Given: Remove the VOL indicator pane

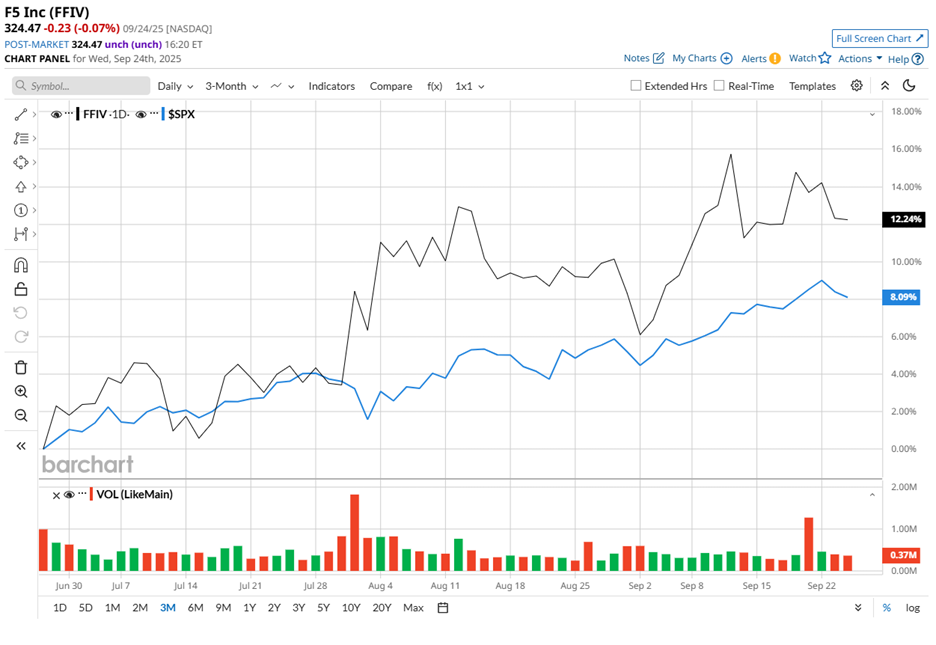Looking at the screenshot, I should point(56,495).
